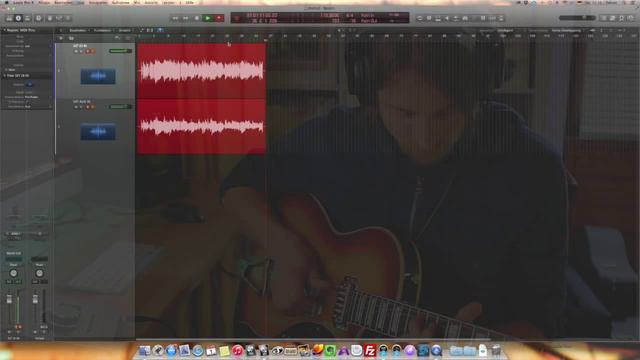The image size is (640, 360).
Task: Toggle the blue Catch Playhead button
Action: pos(160,30)
